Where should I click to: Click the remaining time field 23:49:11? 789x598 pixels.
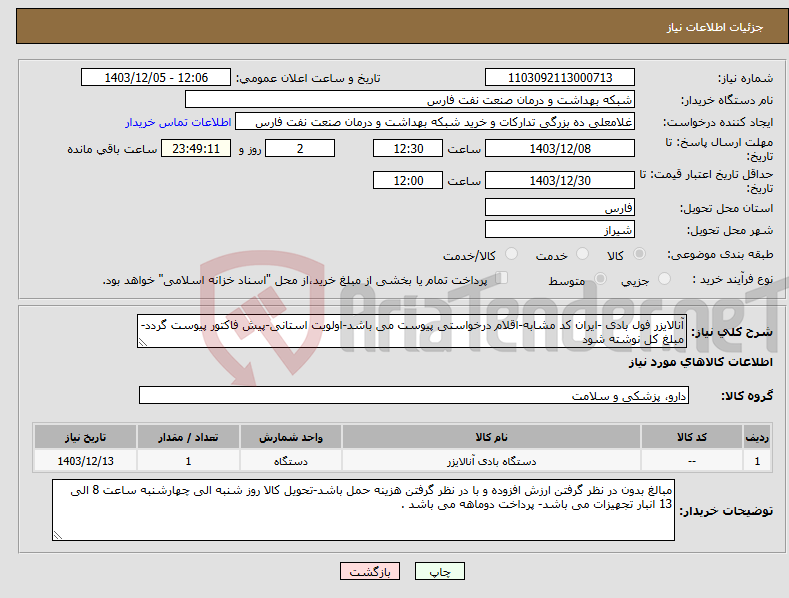coord(196,148)
